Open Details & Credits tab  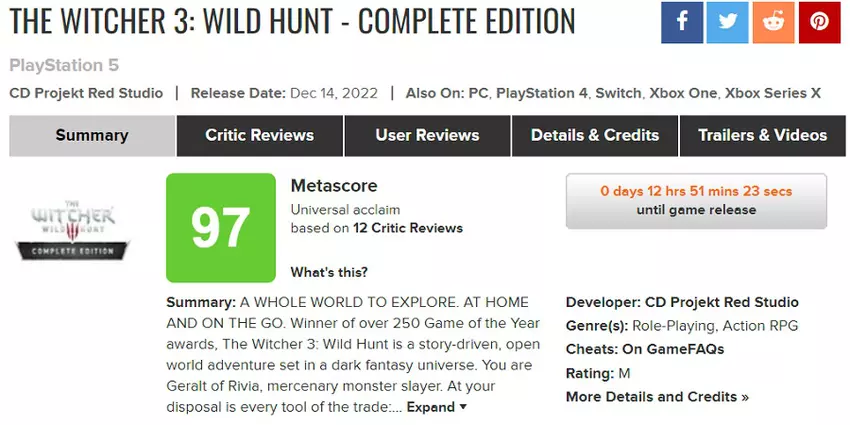click(595, 135)
